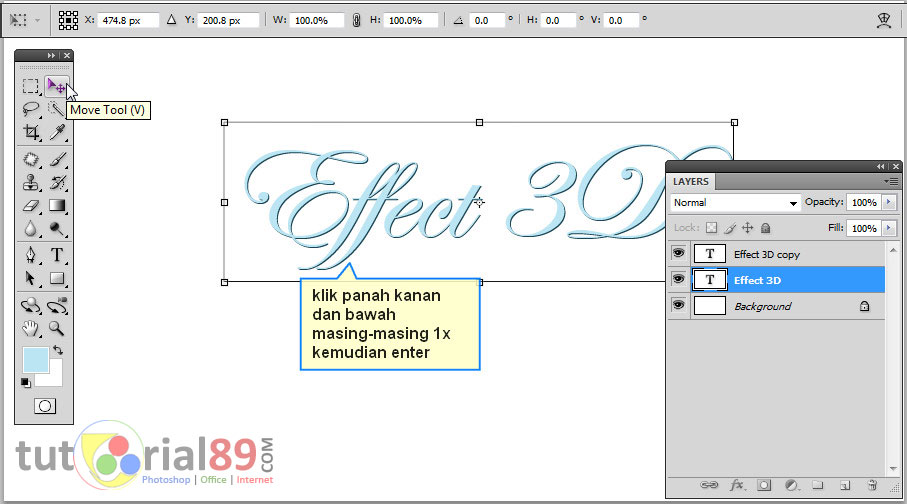The image size is (907, 504).
Task: Select the Lasso tool
Action: [31, 109]
